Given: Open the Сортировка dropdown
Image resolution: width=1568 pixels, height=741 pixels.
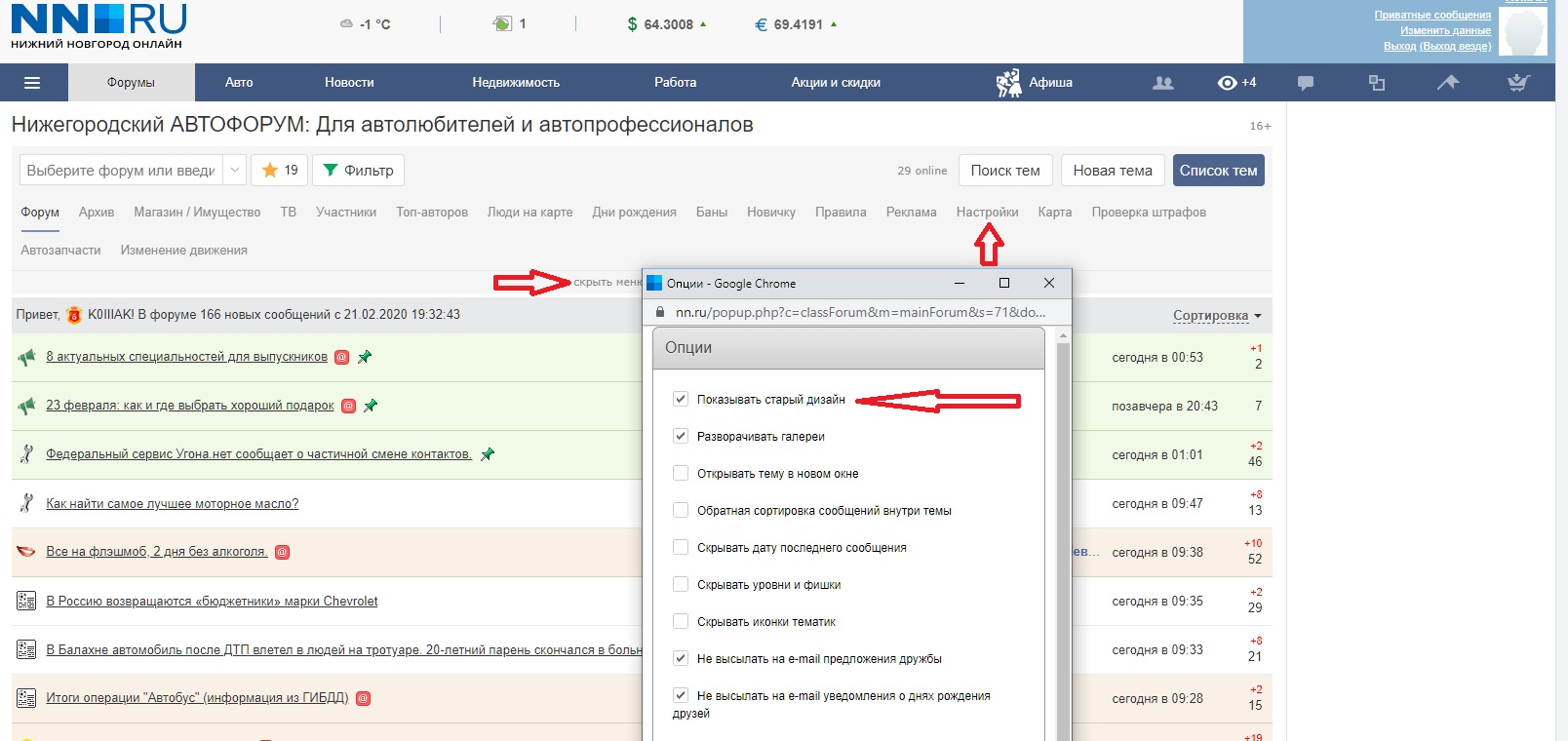Looking at the screenshot, I should (x=1216, y=315).
